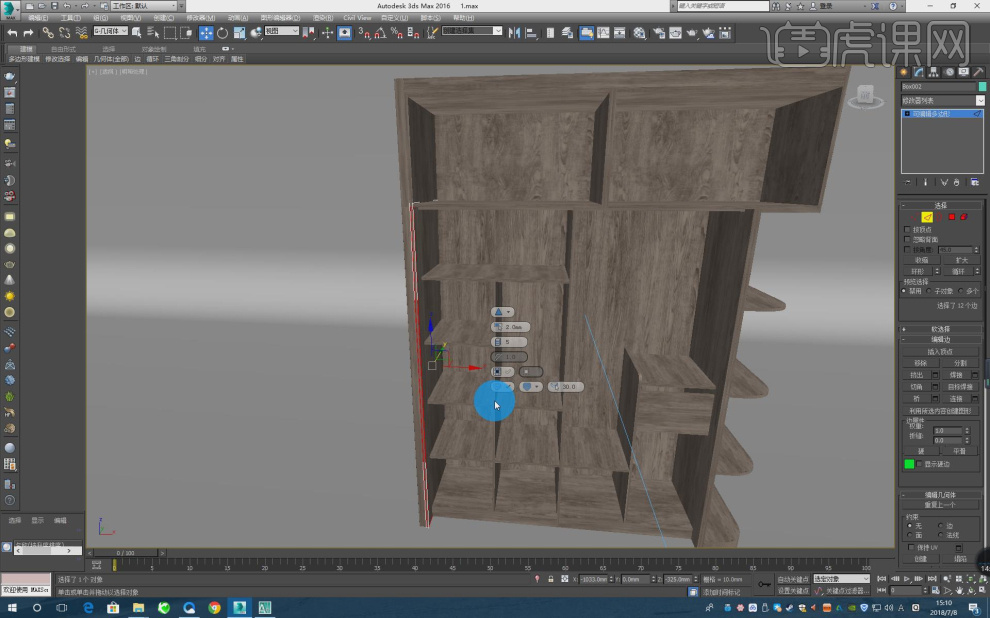Activate the Vertex sub-object mode icon
The width and height of the screenshot is (990, 618).
click(915, 216)
